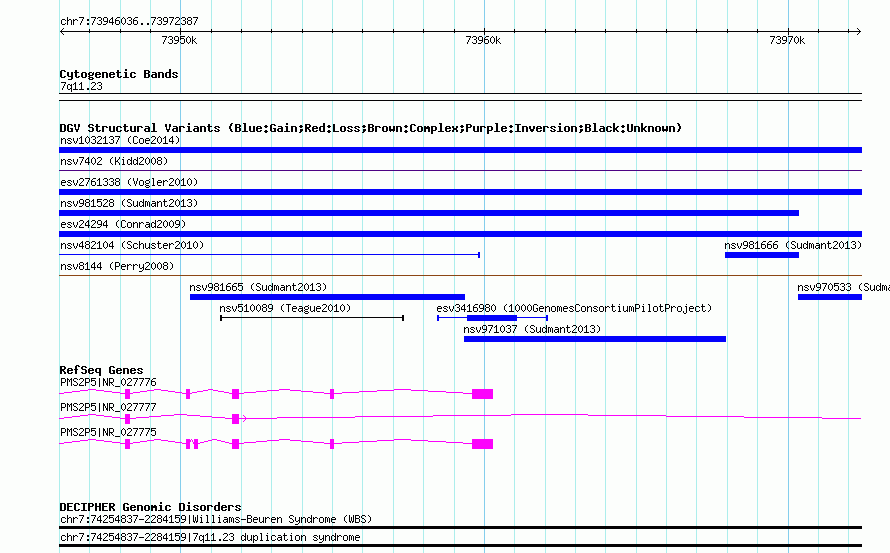Click the 73960k ruler label
890x553 pixels.
pyautogui.click(x=483, y=40)
